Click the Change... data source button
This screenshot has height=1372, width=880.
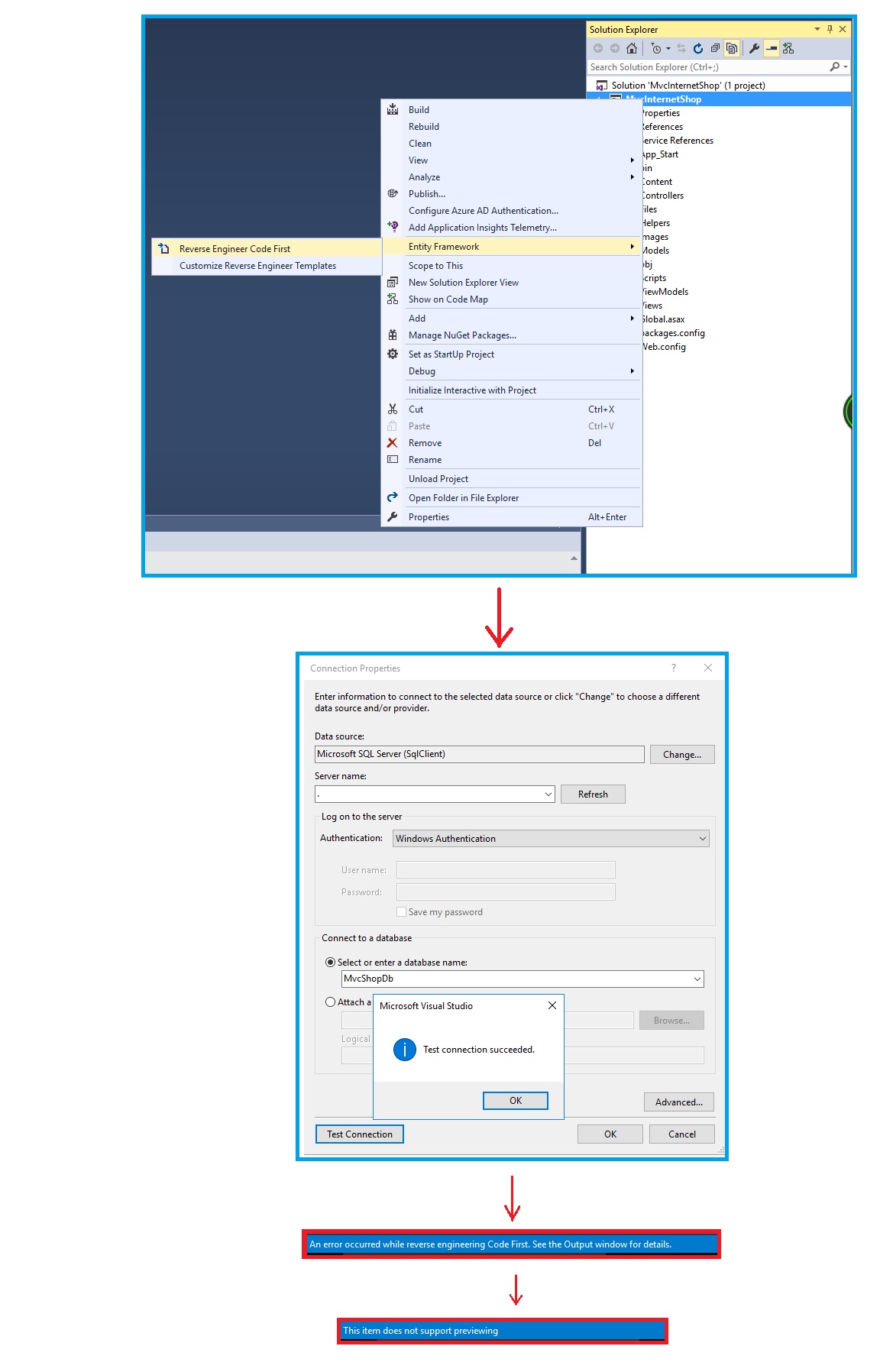pyautogui.click(x=682, y=754)
